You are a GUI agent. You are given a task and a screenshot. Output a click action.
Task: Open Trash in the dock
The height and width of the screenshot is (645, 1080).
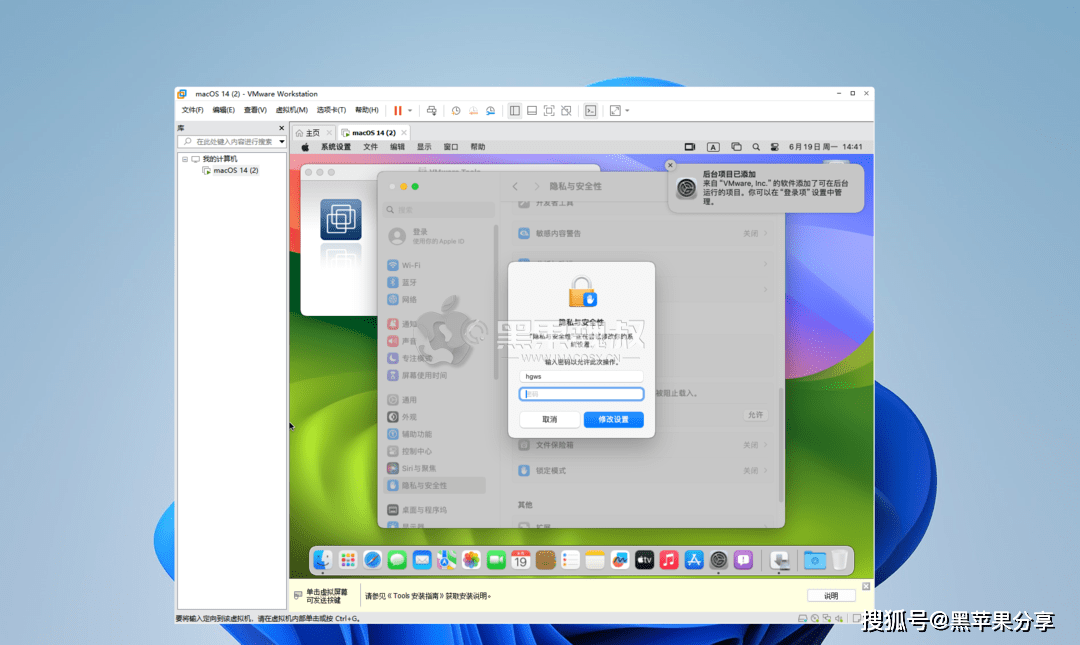[840, 560]
